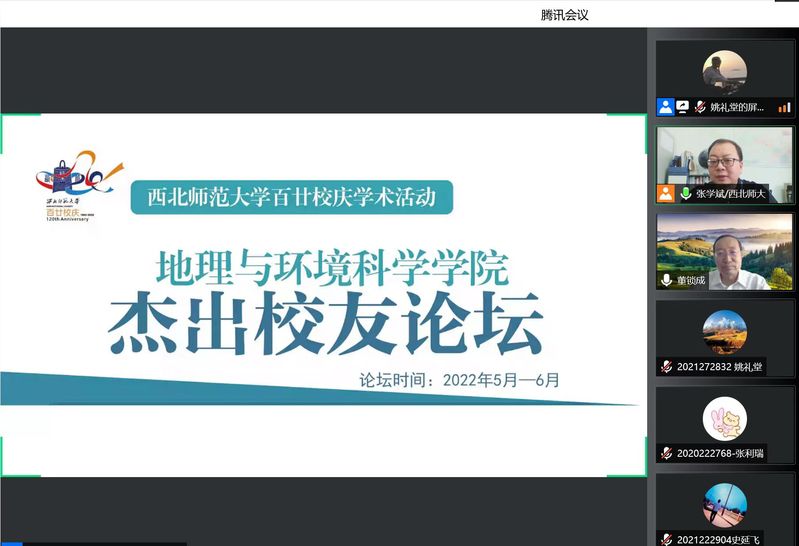Click the network signal bars icon
Viewport: 799px width, 546px height.
pyautogui.click(x=784, y=107)
